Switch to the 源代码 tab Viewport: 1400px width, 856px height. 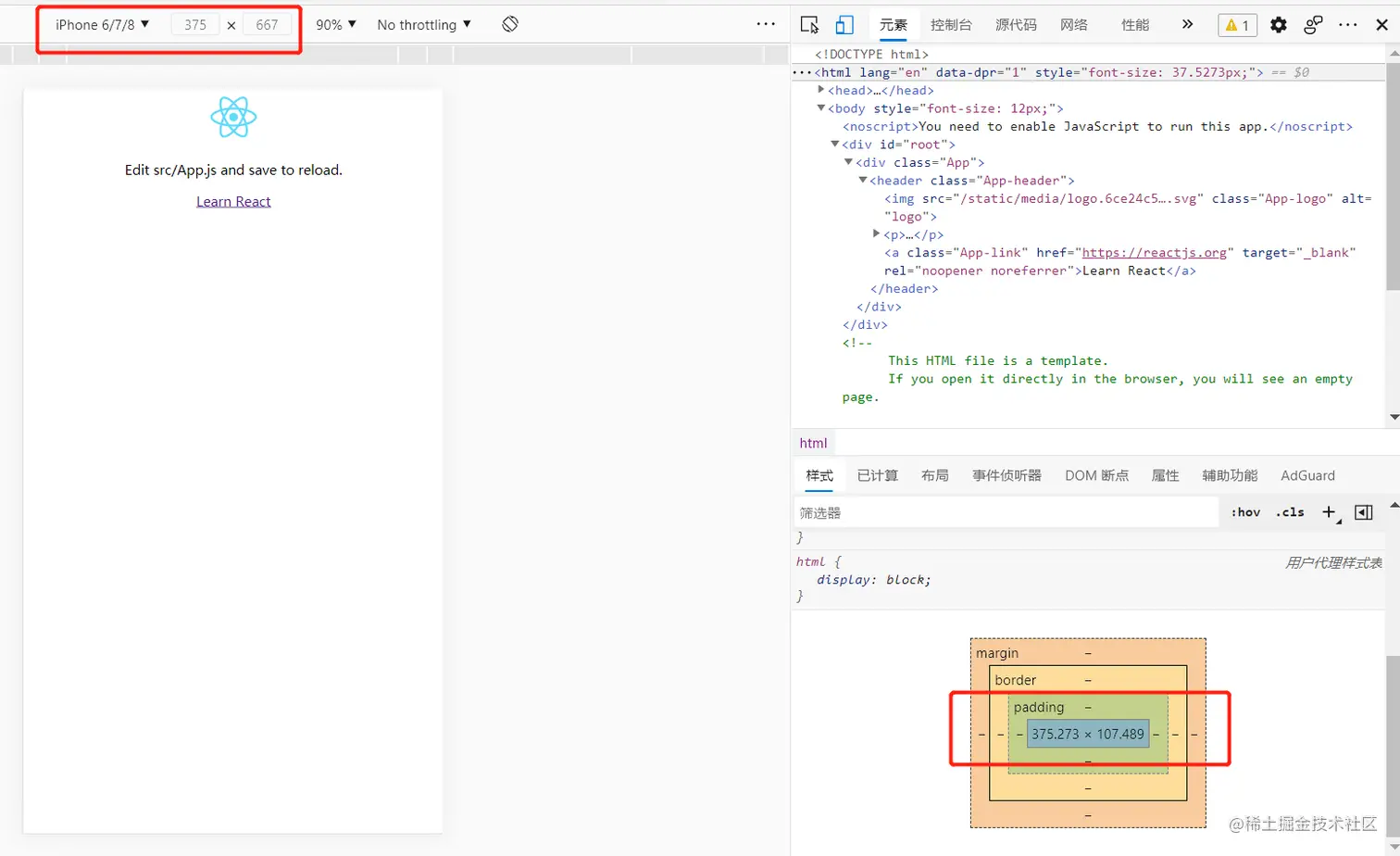pos(1016,25)
